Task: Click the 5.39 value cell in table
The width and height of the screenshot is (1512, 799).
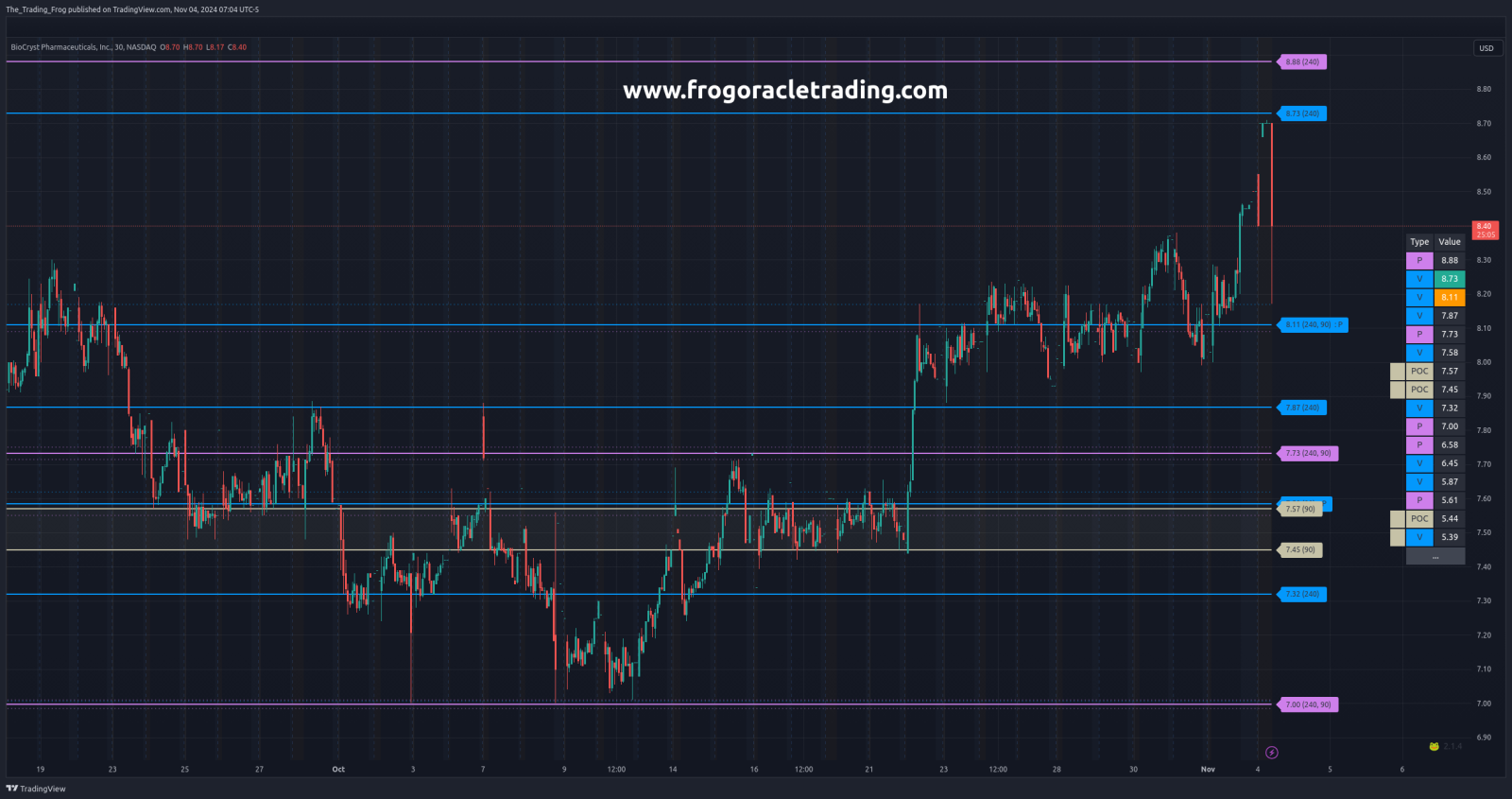Action: 1450,537
